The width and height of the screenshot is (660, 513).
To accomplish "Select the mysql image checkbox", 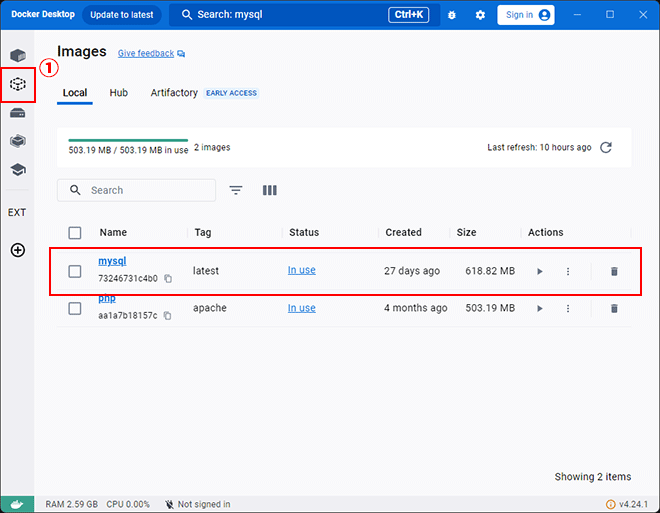I will pos(75,271).
